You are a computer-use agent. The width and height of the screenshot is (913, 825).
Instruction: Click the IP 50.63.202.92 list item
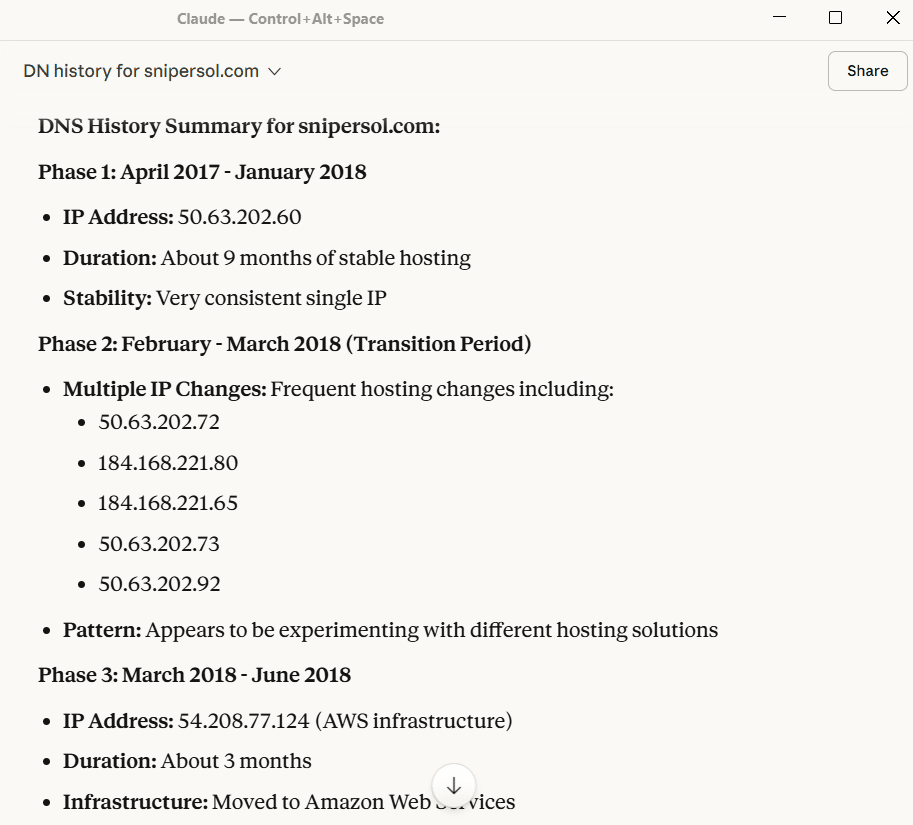pyautogui.click(x=160, y=584)
